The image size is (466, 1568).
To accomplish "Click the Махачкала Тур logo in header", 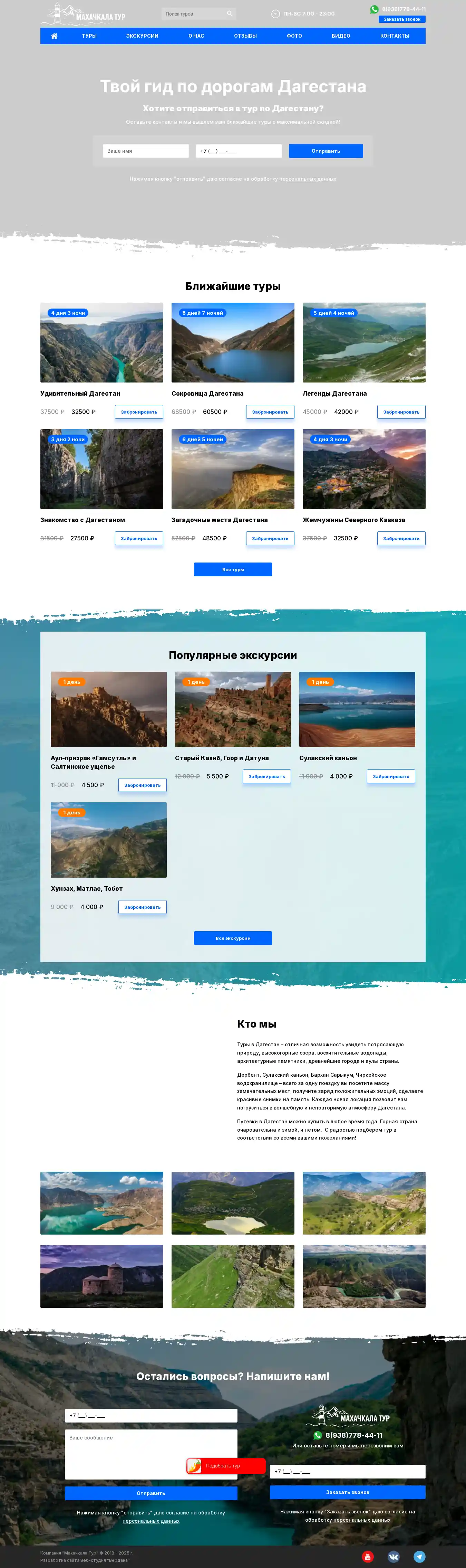I will (x=83, y=14).
